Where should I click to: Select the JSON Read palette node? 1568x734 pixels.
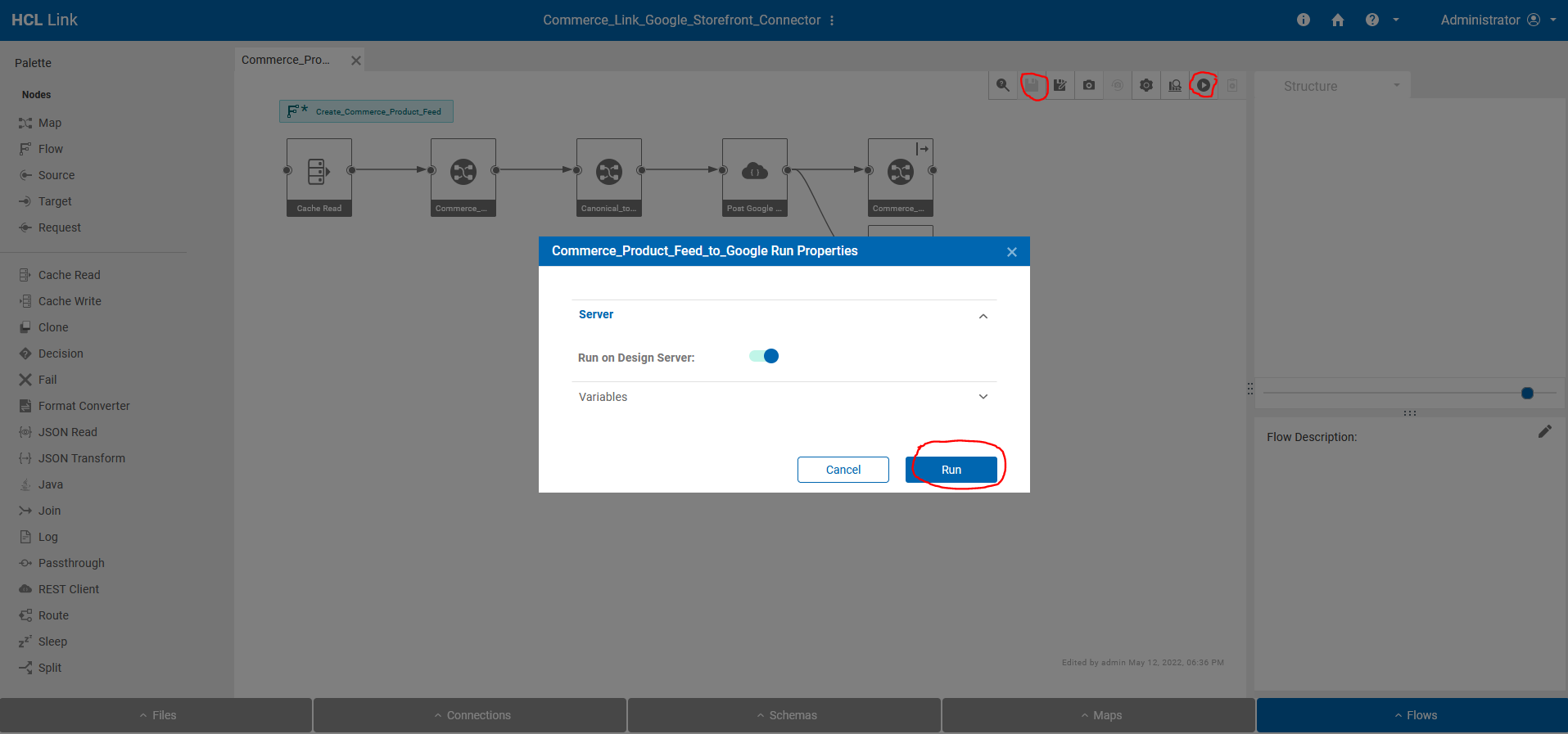coord(58,432)
